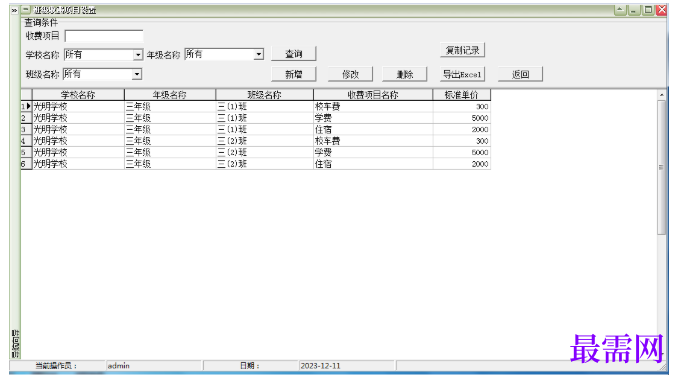Click the 导出Excel button

click(x=462, y=74)
